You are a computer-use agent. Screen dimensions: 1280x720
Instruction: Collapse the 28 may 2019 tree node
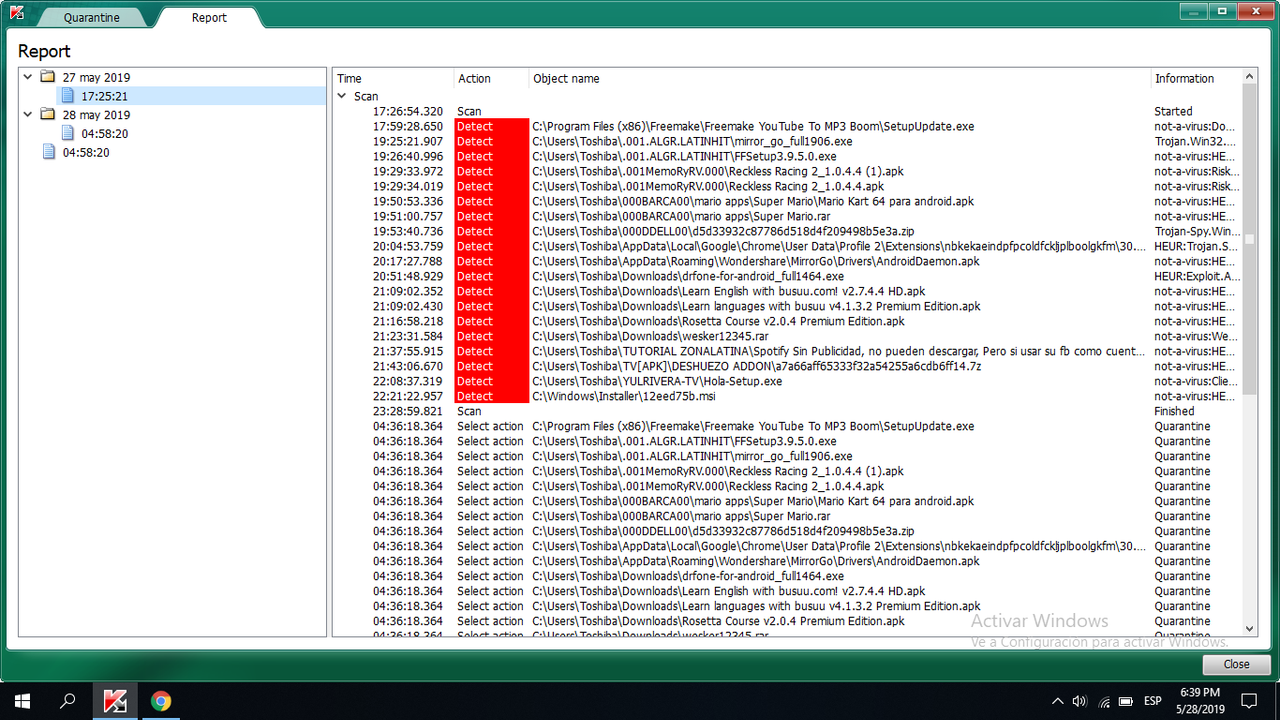[x=28, y=115]
